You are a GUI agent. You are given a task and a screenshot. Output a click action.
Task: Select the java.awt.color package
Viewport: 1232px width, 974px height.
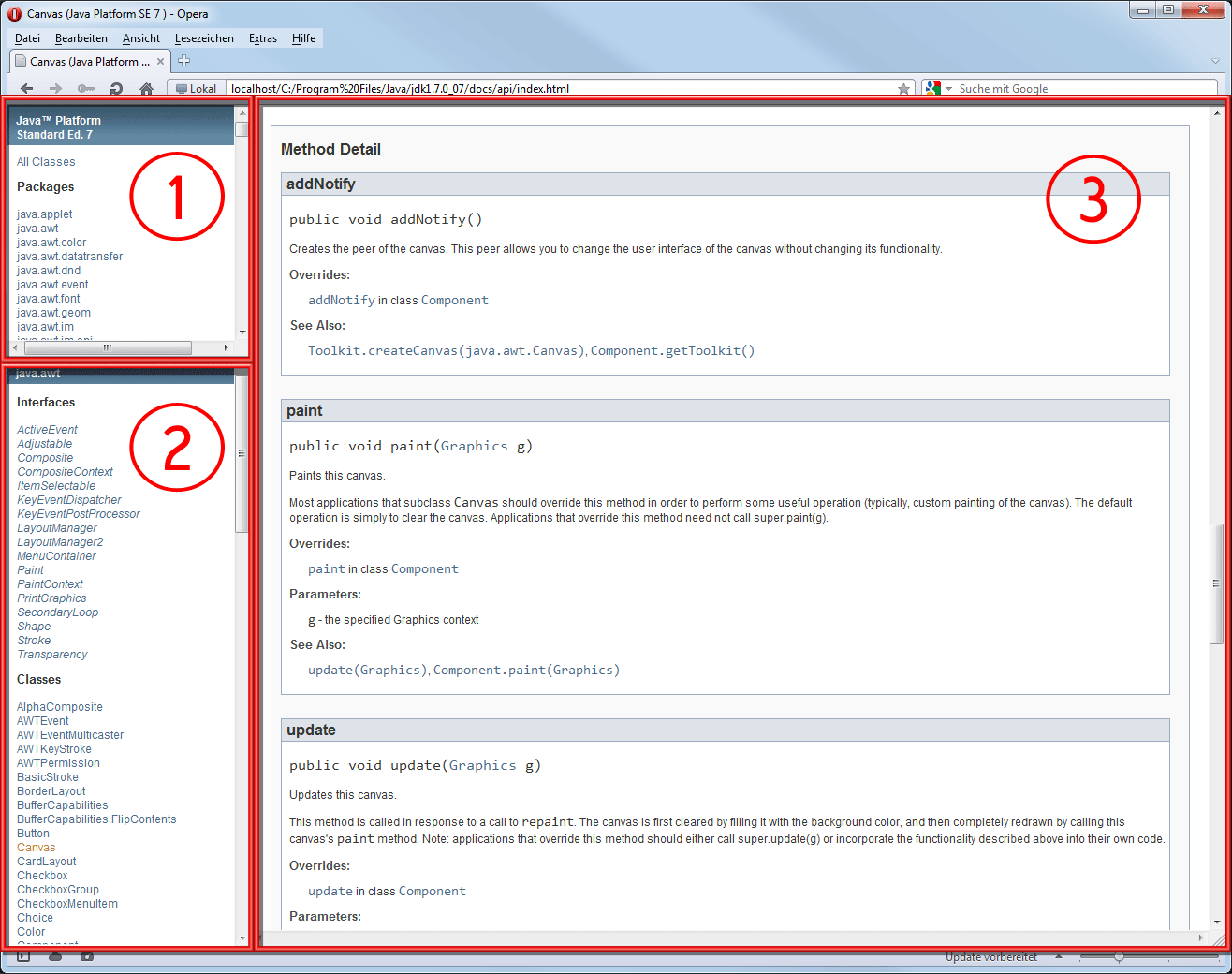pos(51,243)
